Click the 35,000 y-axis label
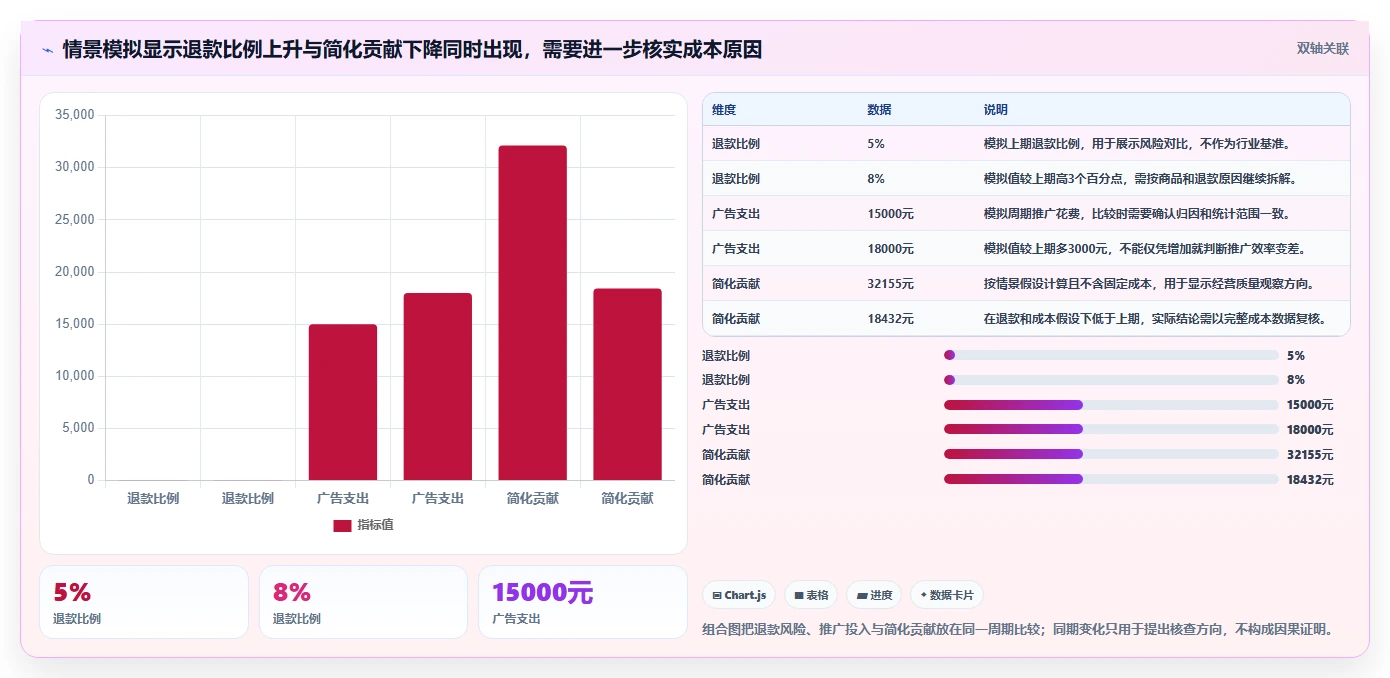This screenshot has width=1390, height=678. point(75,115)
